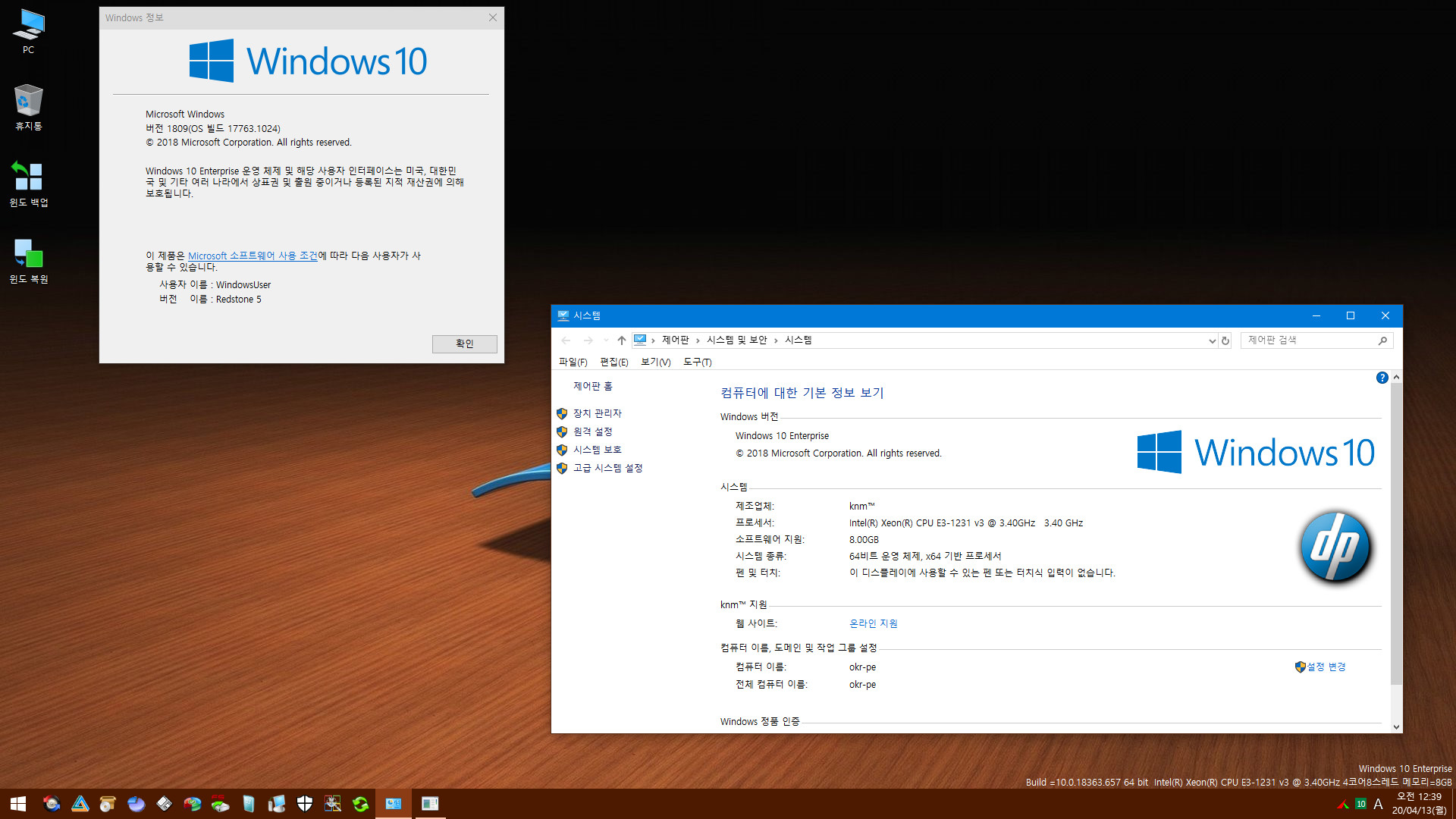
Task: Open 장치 관리자 from the sidebar
Action: click(597, 413)
